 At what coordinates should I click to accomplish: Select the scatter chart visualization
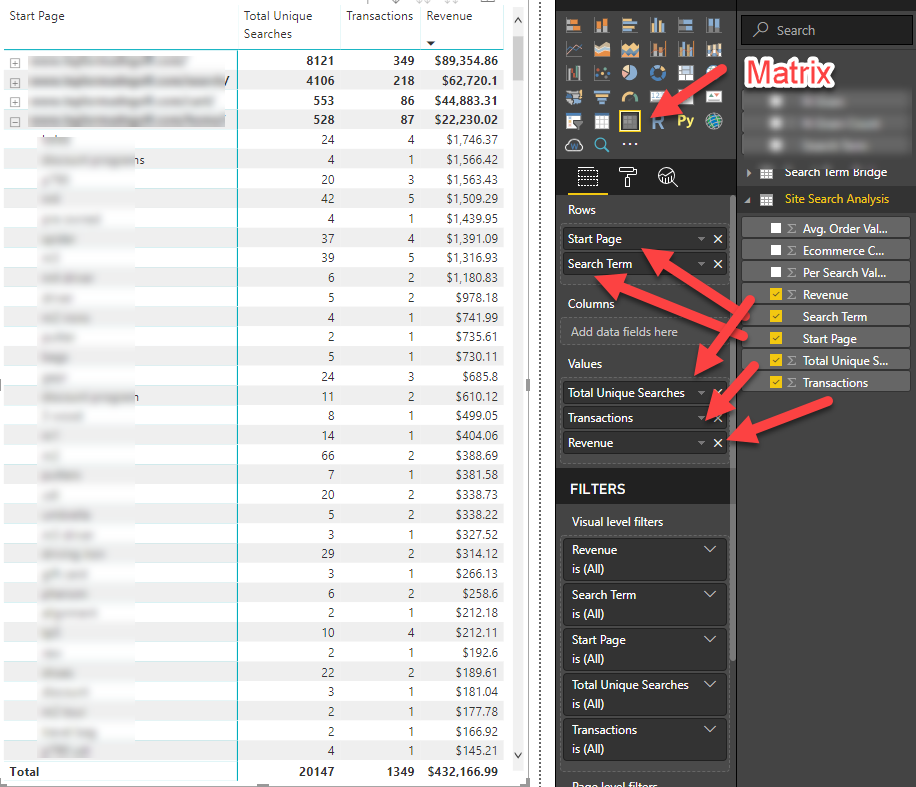(x=602, y=73)
